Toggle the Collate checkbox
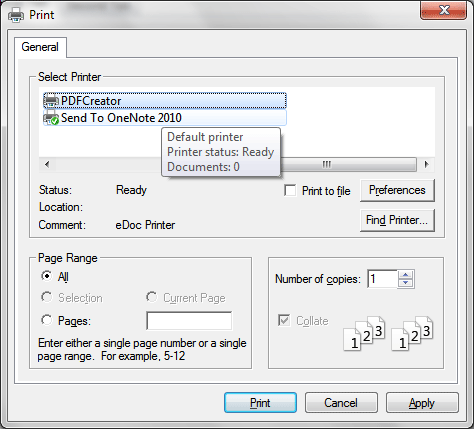474x429 pixels. (284, 320)
